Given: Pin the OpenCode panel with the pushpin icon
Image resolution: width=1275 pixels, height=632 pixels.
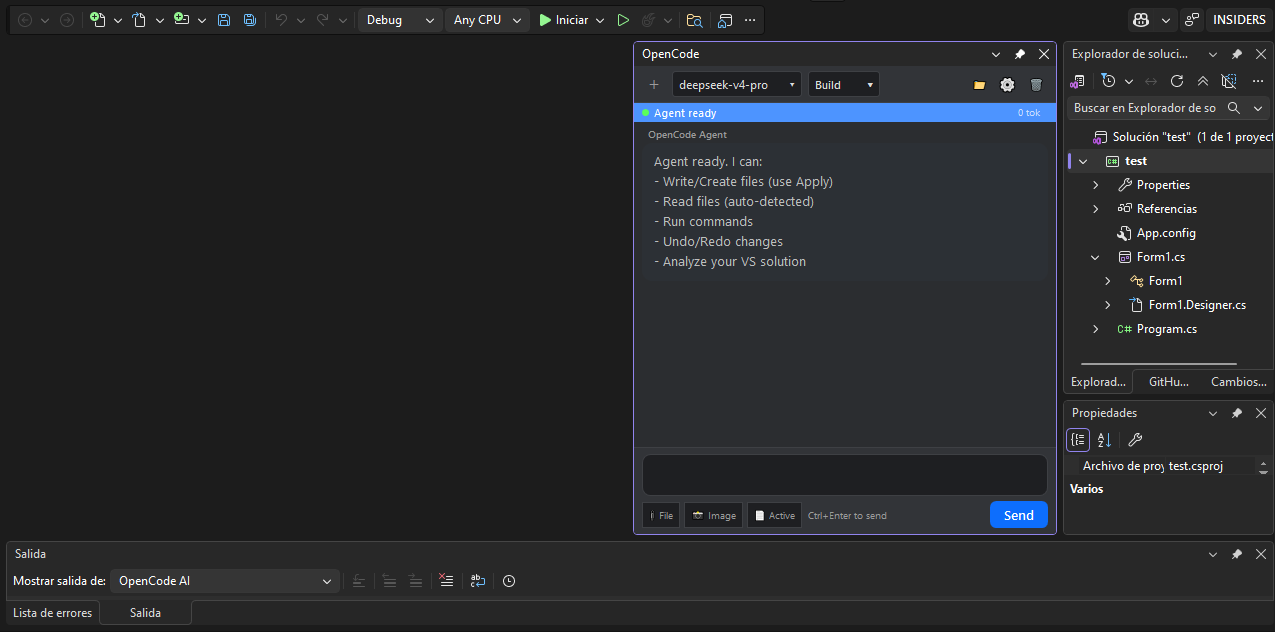Looking at the screenshot, I should [1020, 54].
